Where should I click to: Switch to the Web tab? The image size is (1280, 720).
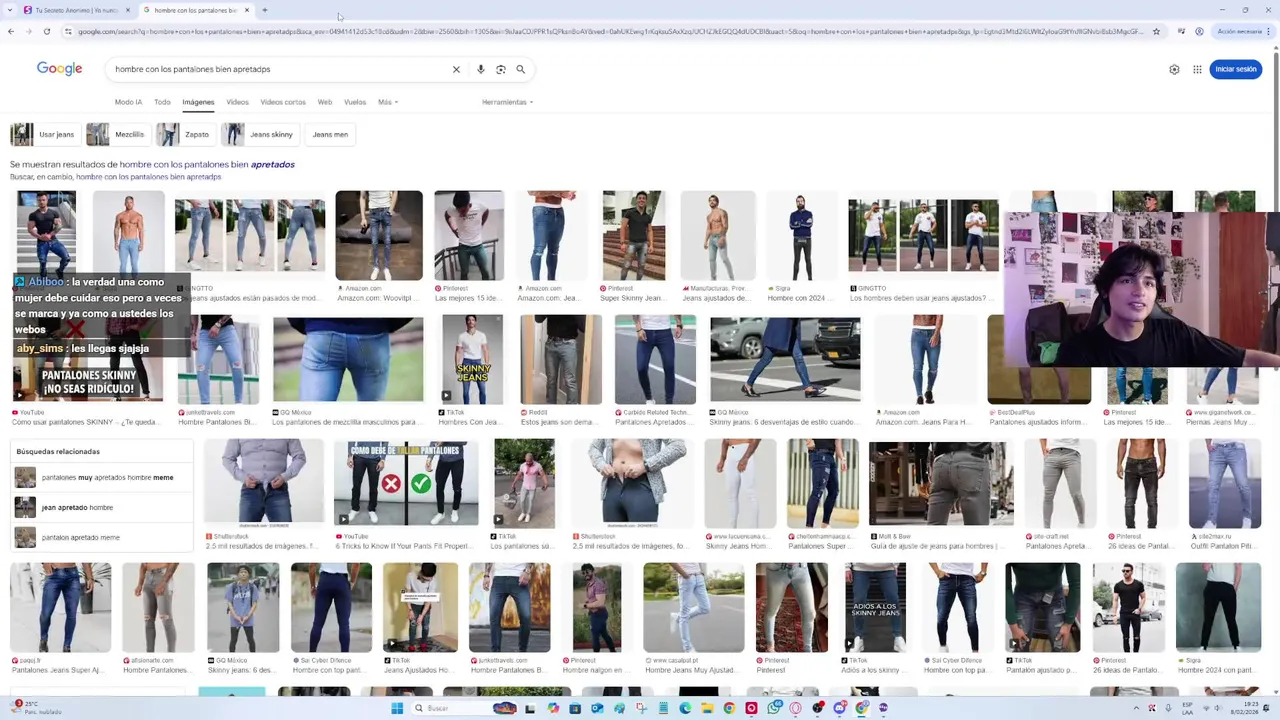coord(325,102)
